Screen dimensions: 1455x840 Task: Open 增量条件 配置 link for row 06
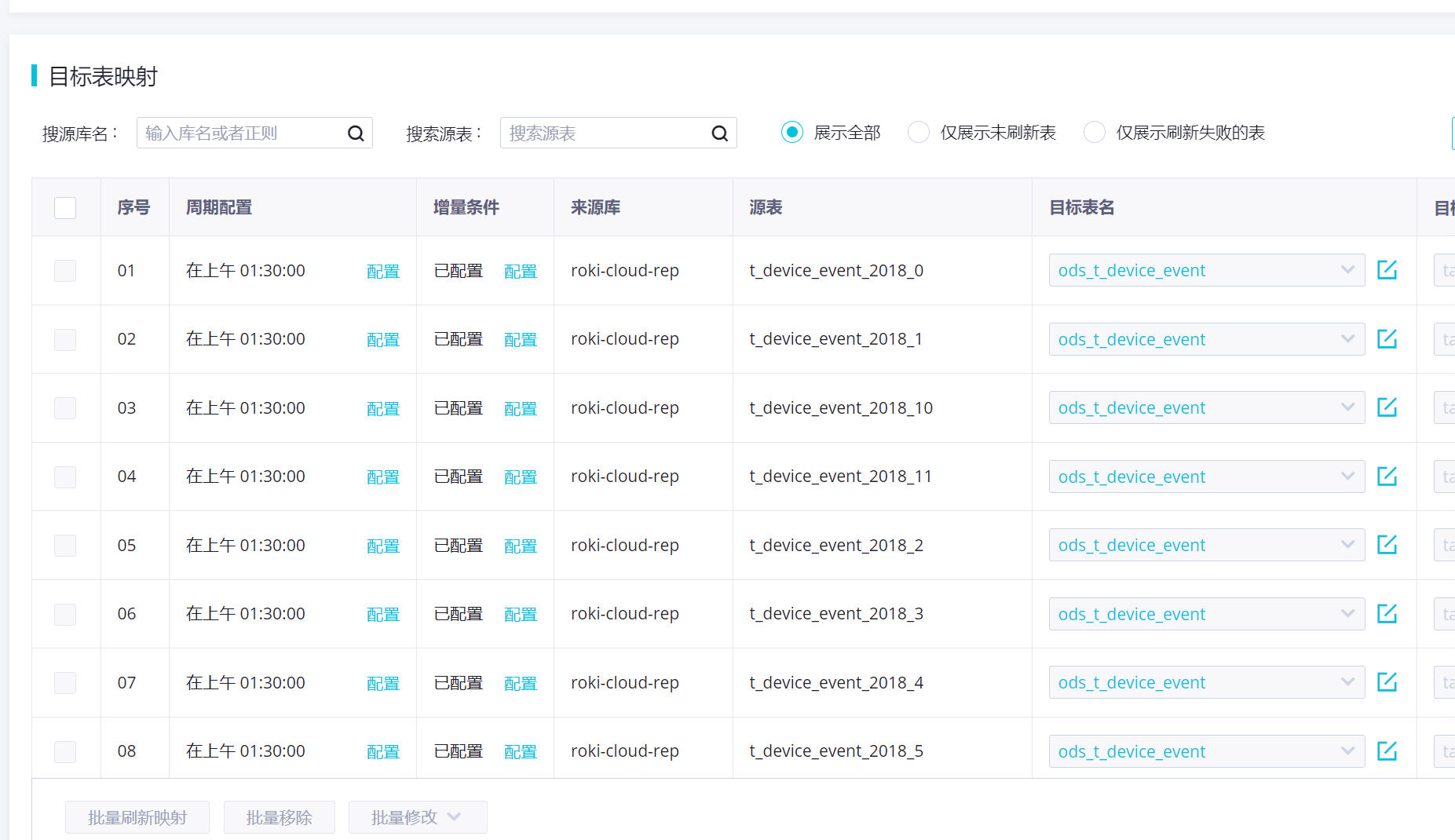click(x=521, y=614)
